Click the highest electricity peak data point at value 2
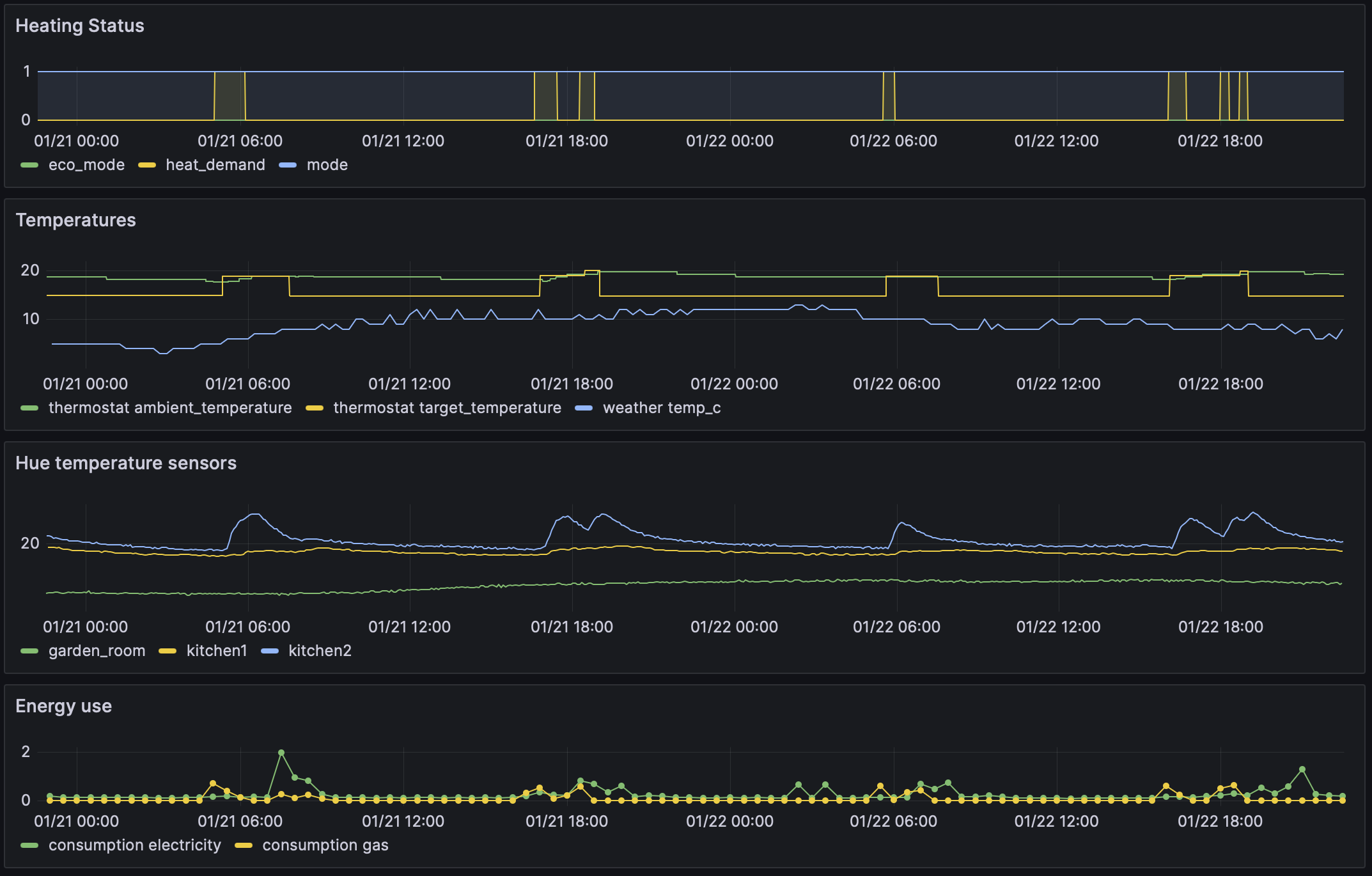 [x=281, y=753]
